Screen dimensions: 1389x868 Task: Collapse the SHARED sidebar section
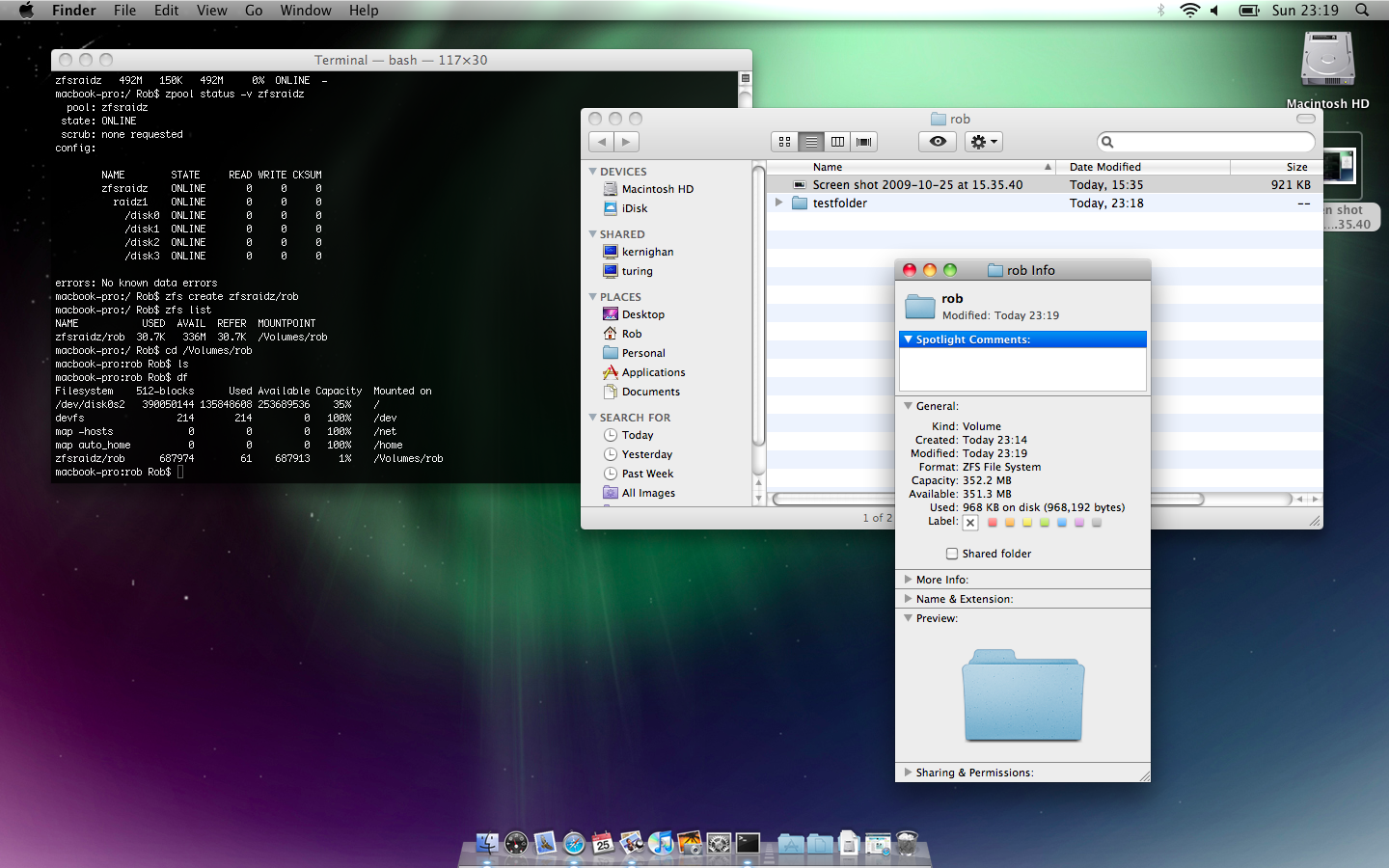point(593,234)
